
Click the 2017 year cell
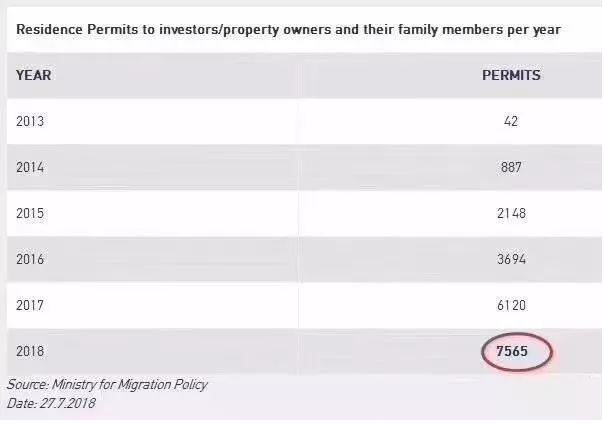[x=30, y=305]
